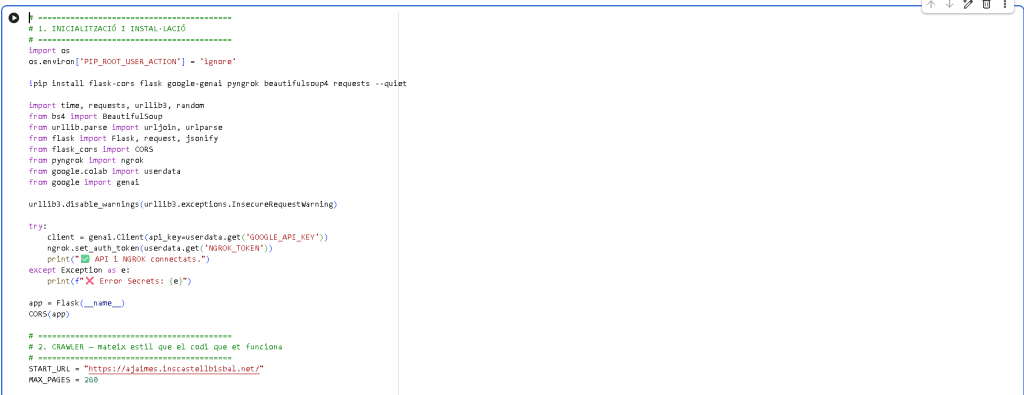The height and width of the screenshot is (395, 1024).
Task: Click the 'GOOGLE_API_KEY' string in the code
Action: [x=283, y=237]
